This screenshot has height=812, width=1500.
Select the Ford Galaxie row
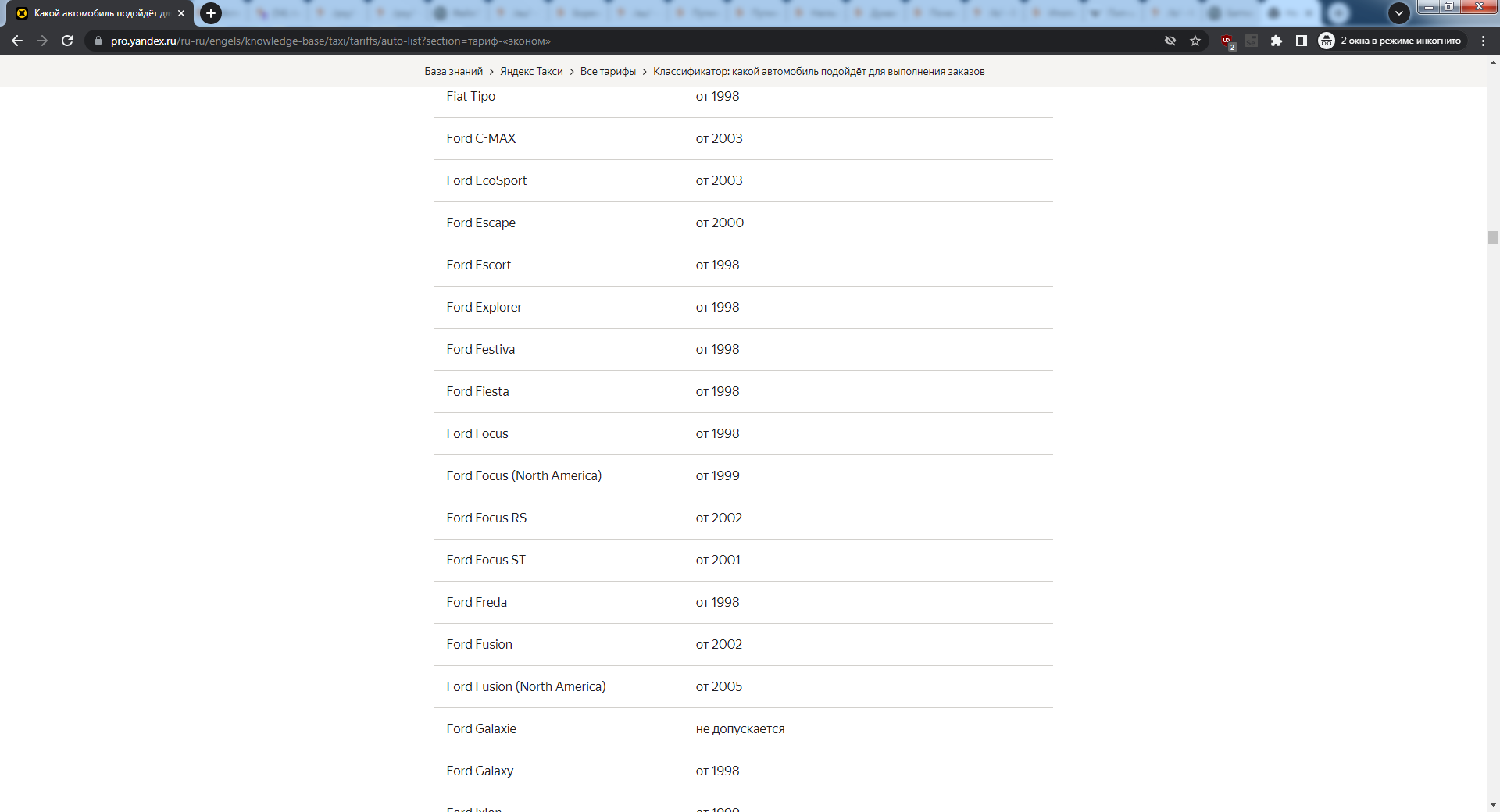[744, 729]
